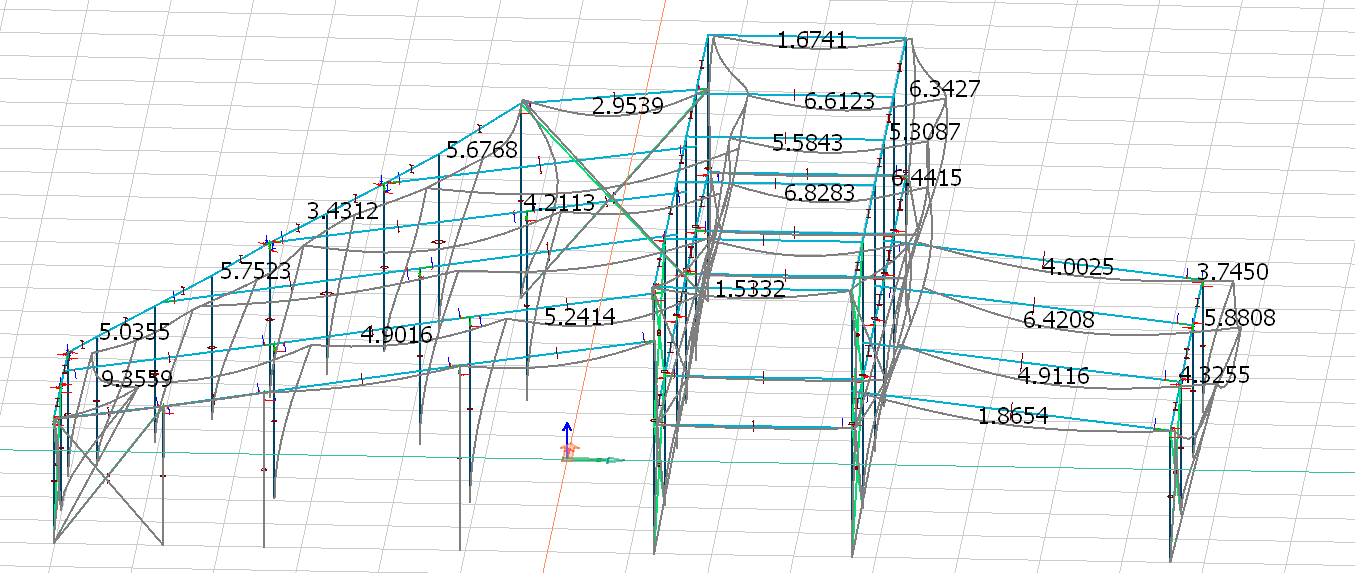Select the 6.4208 value label
The height and width of the screenshot is (573, 1355).
pos(1059,320)
